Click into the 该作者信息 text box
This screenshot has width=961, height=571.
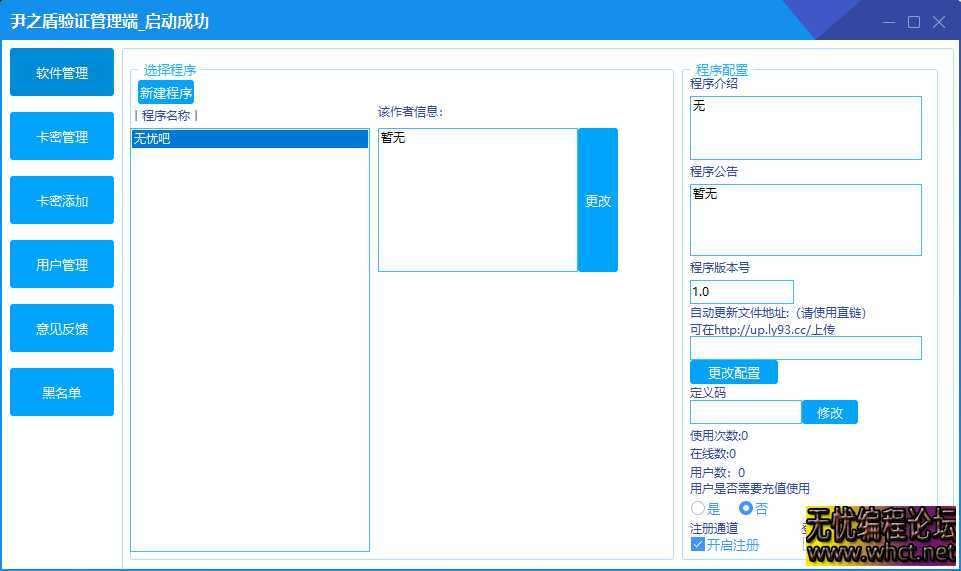pos(477,200)
